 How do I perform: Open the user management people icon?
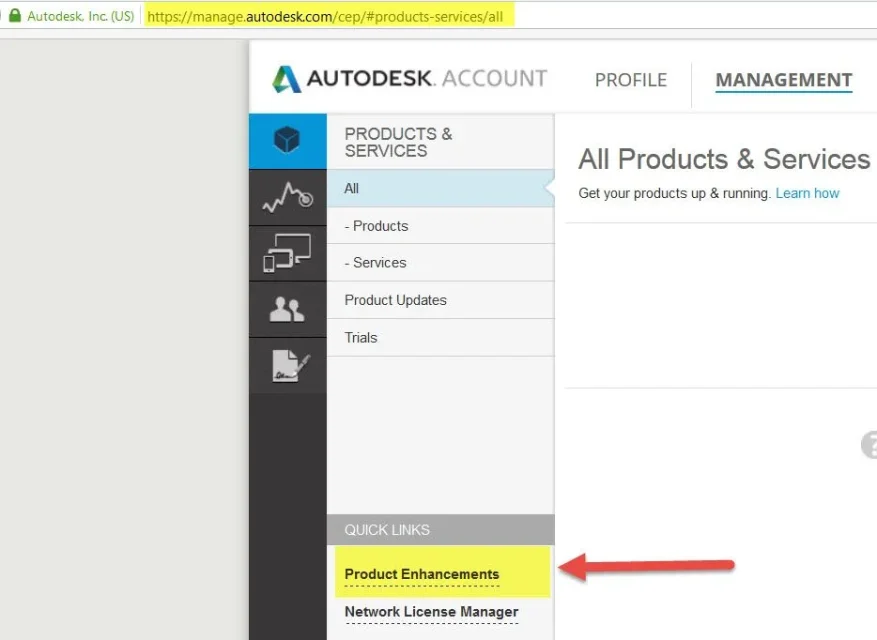click(x=287, y=309)
